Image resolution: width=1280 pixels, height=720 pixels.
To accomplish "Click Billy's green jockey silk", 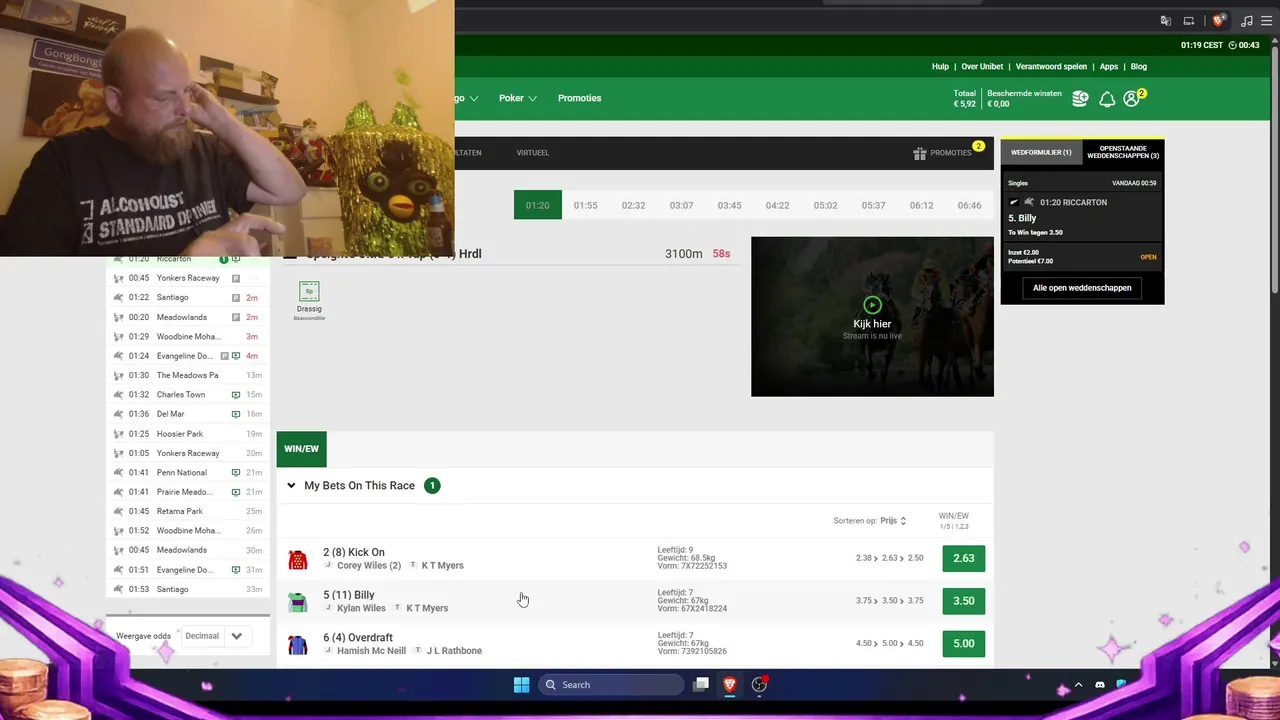I will [x=297, y=602].
